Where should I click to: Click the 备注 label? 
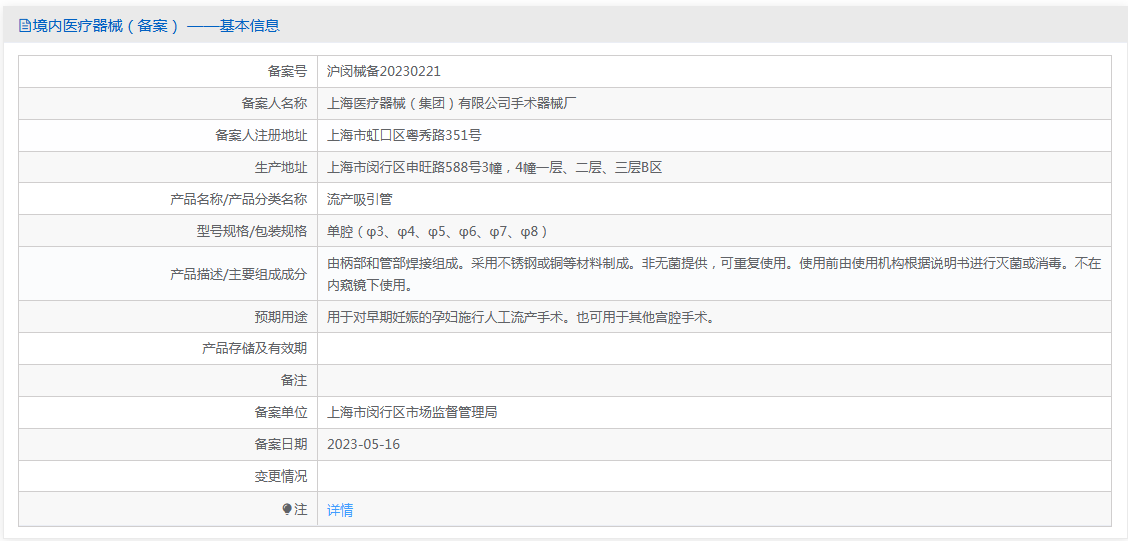coord(294,381)
